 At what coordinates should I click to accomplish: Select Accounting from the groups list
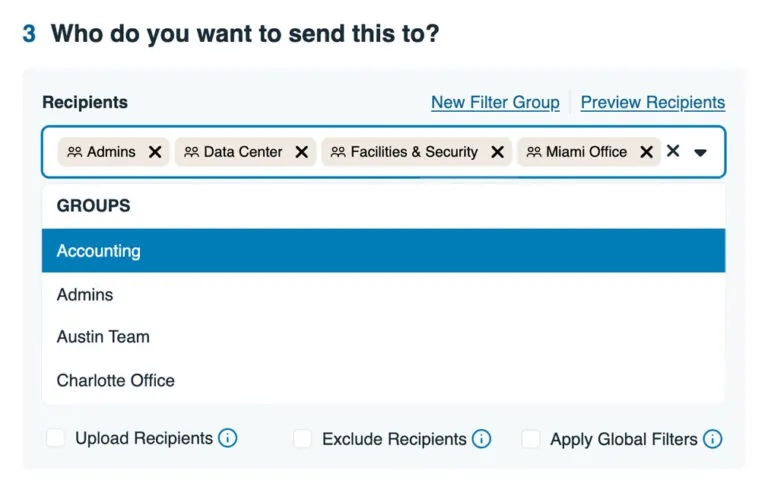(99, 251)
